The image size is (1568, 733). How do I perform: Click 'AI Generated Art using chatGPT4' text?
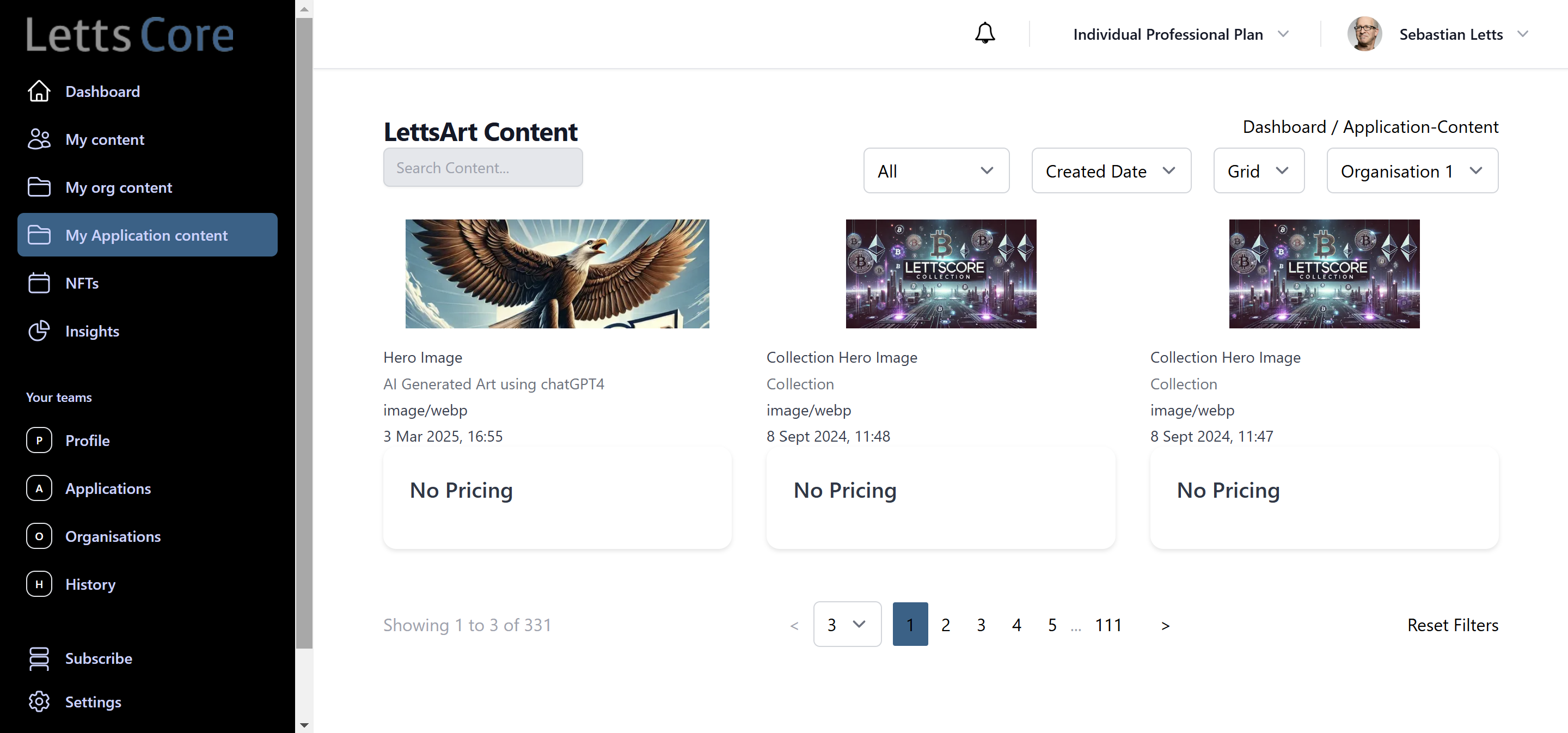click(x=494, y=384)
